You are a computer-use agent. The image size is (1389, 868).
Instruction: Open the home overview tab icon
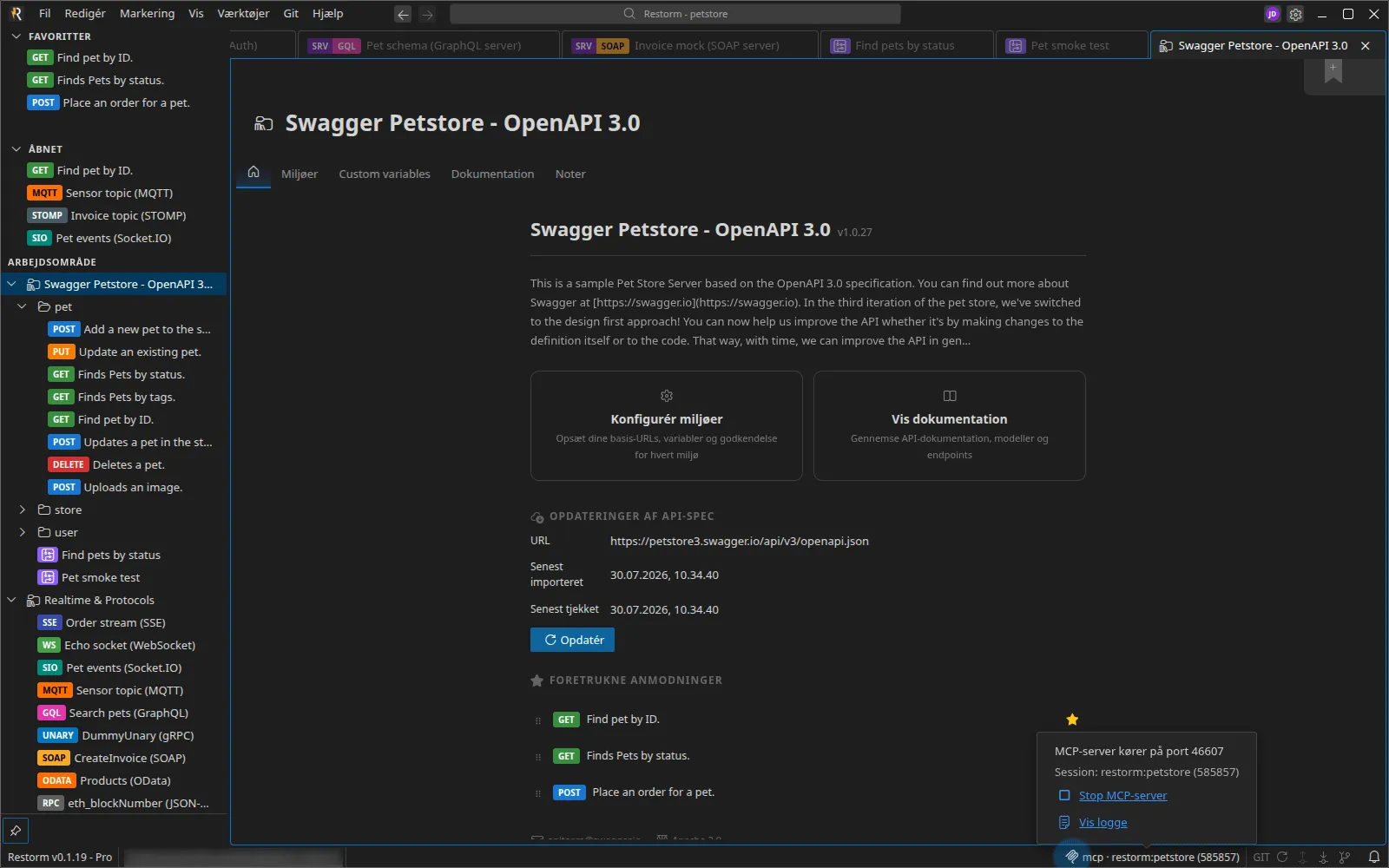tap(253, 172)
